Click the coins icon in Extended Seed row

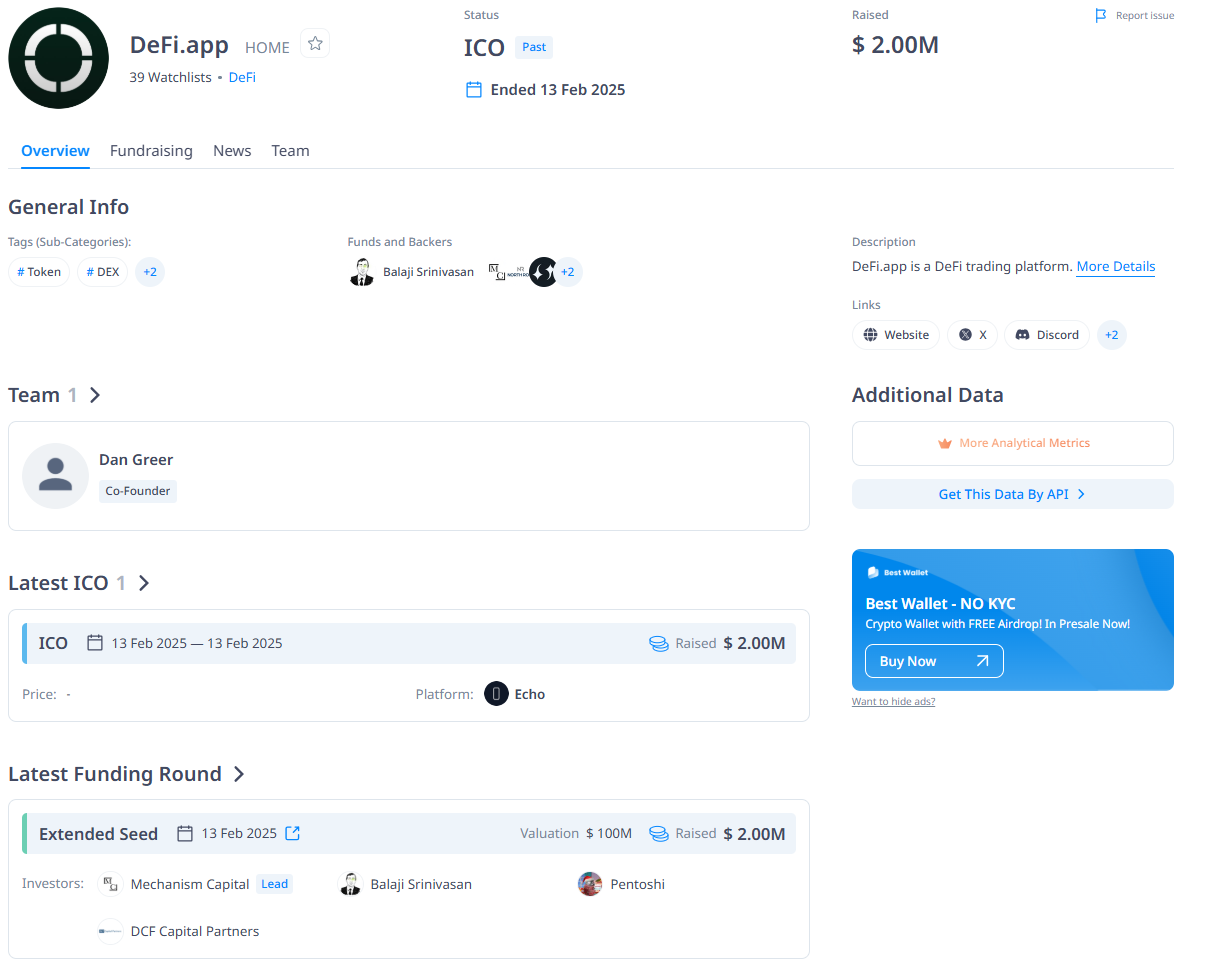coord(659,834)
